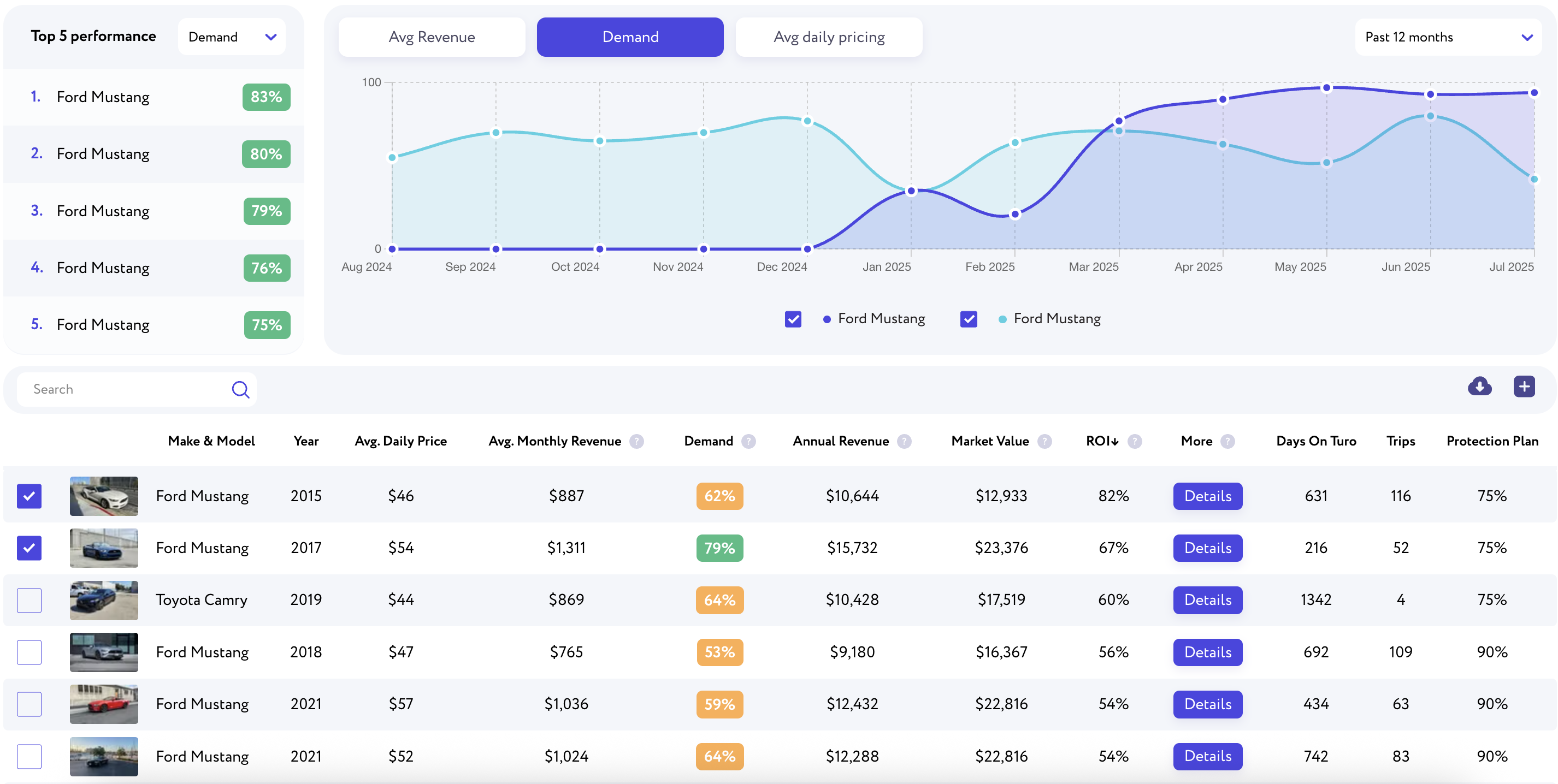Click the Days On Turo header
Image resolution: width=1558 pixels, height=784 pixels.
(x=1316, y=441)
